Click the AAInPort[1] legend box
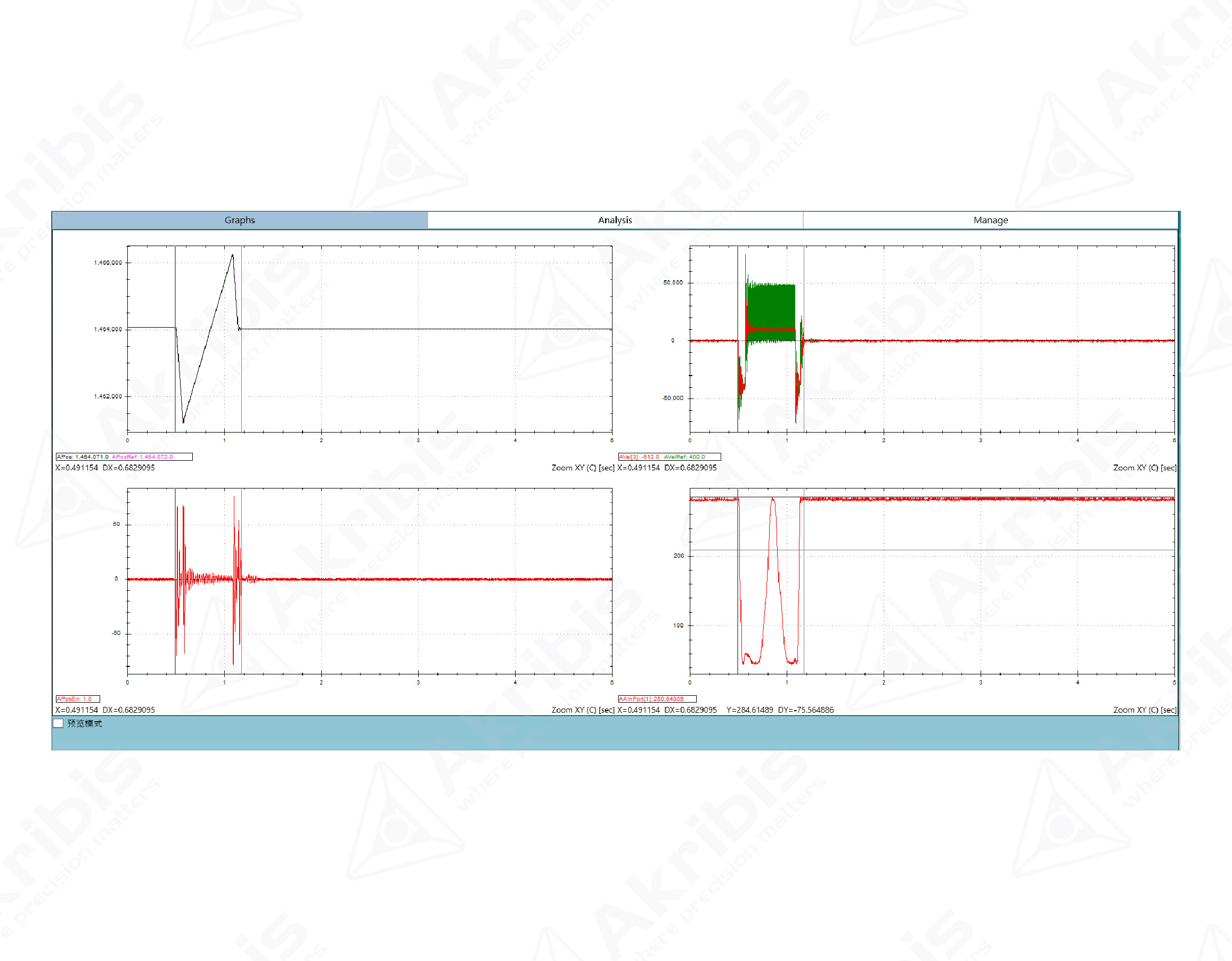This screenshot has height=961, width=1232. 657,698
